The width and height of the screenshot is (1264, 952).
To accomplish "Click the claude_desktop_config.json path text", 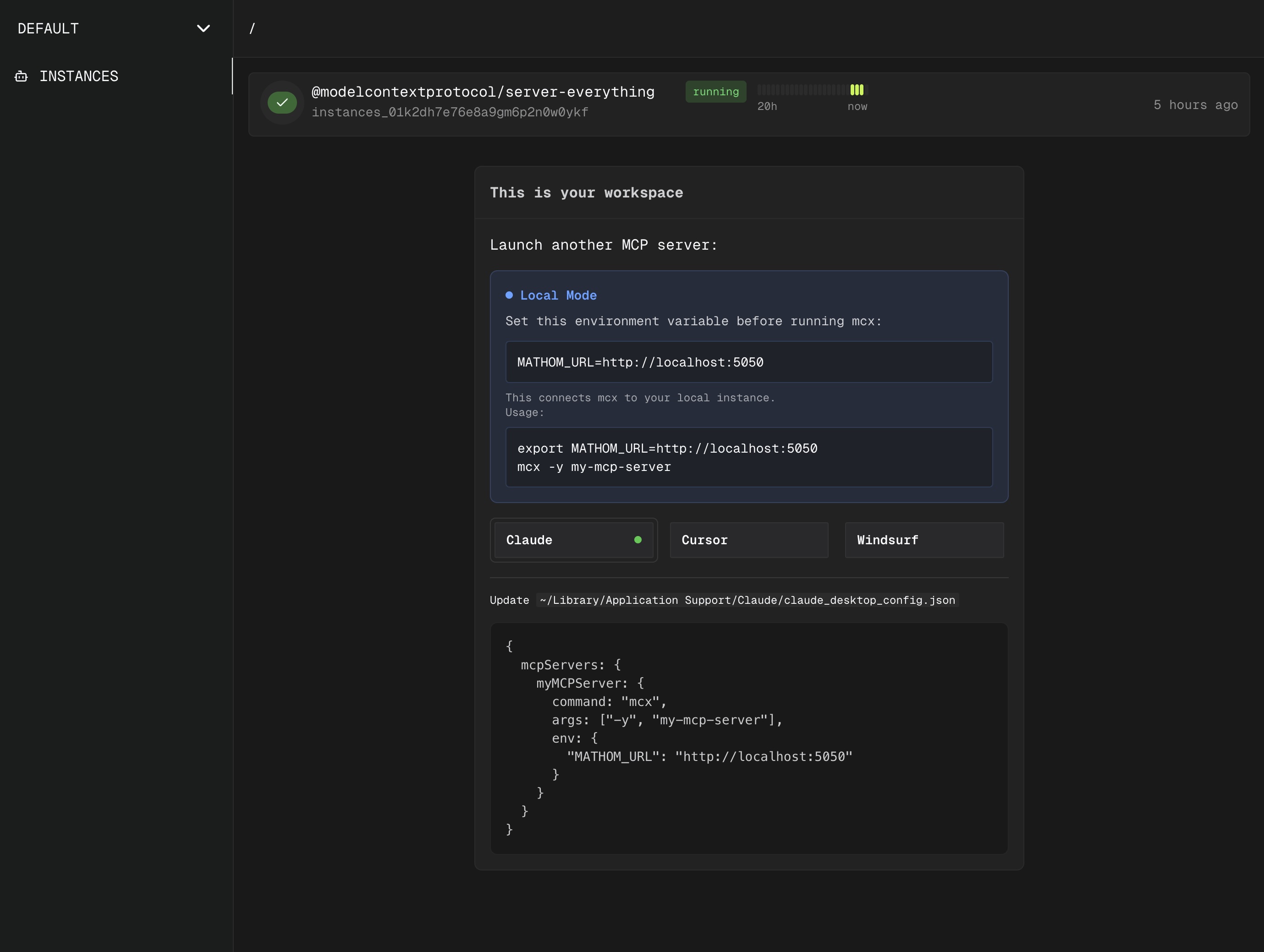I will click(747, 600).
